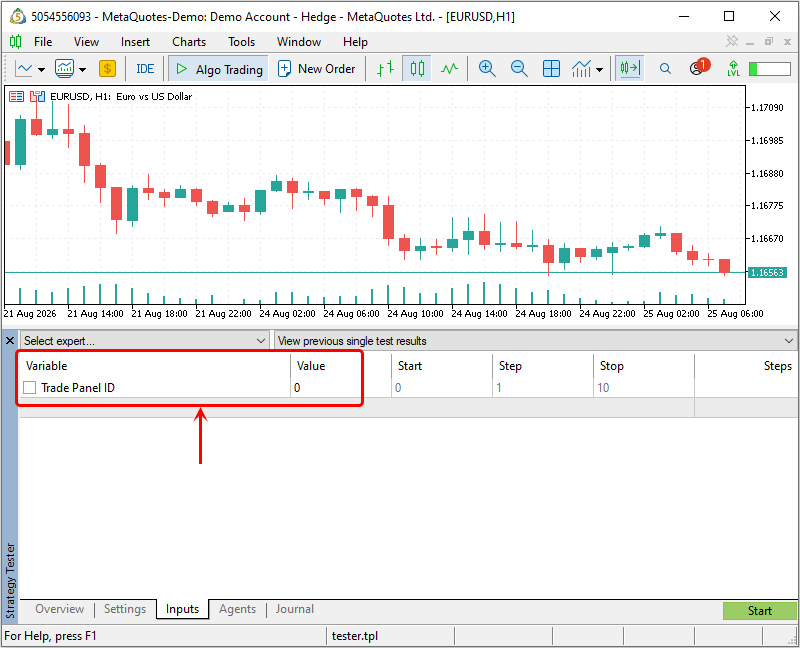Click the Trade Panel ID value field

[x=341, y=388]
